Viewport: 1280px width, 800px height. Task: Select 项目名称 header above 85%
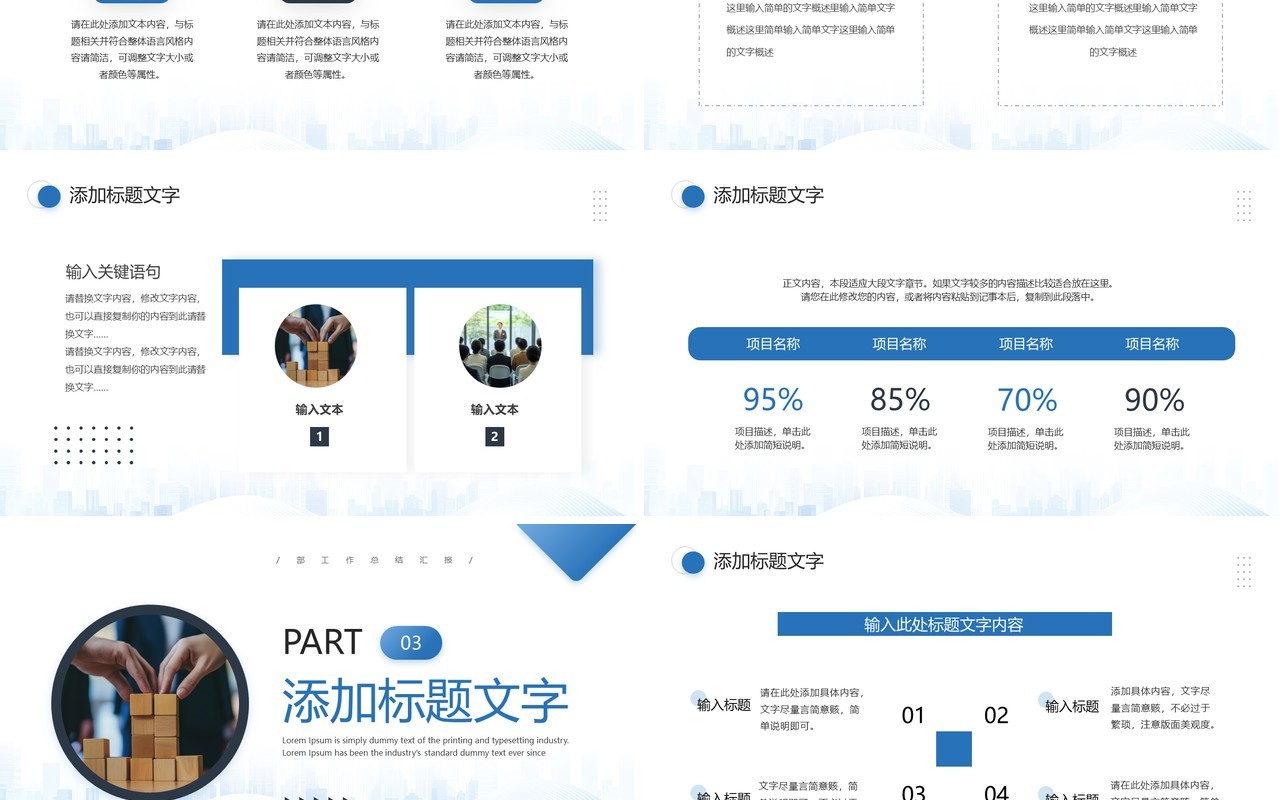[x=900, y=343]
